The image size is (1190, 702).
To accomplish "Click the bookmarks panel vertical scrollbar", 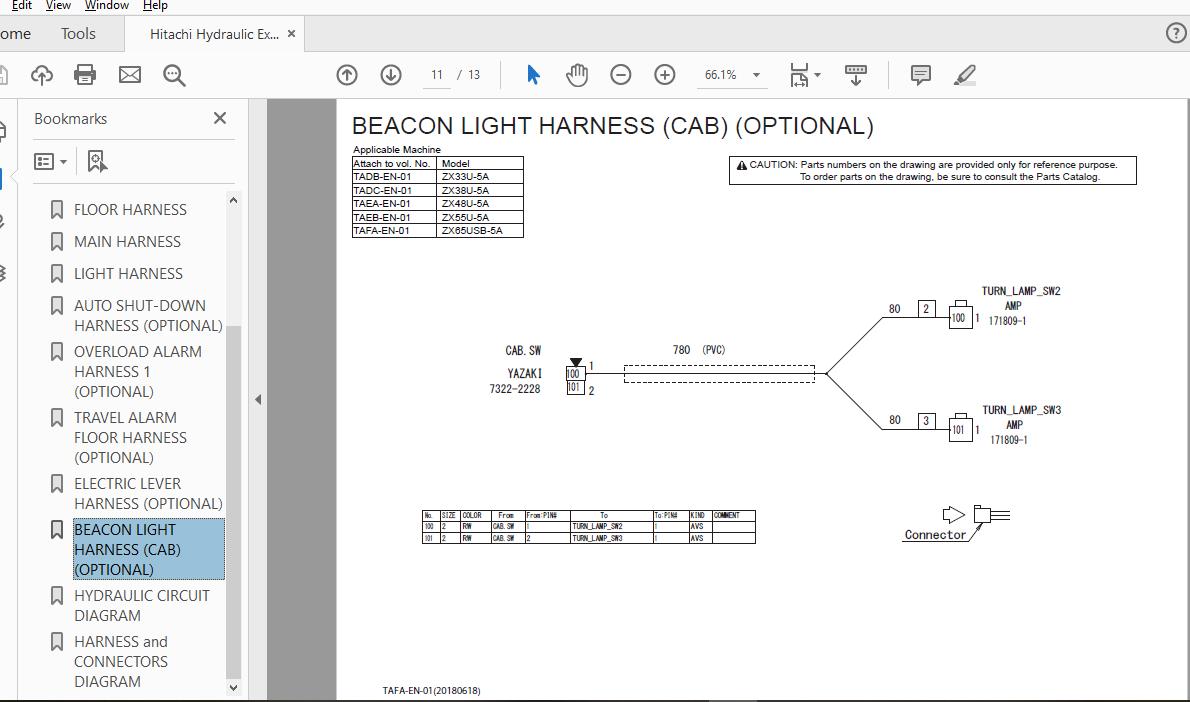I will (234, 500).
